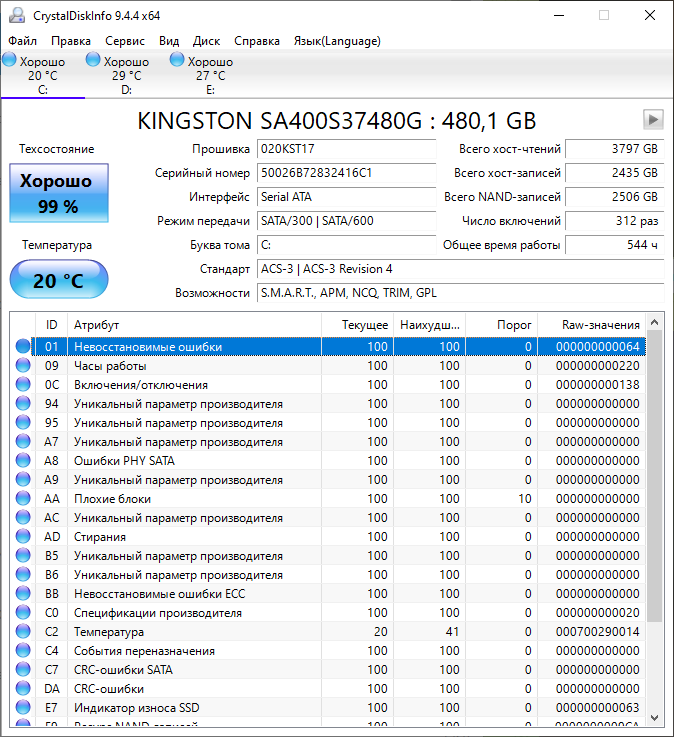Click the attribute list scrollbar thumb
Image resolution: width=674 pixels, height=737 pixels.
coord(654,476)
